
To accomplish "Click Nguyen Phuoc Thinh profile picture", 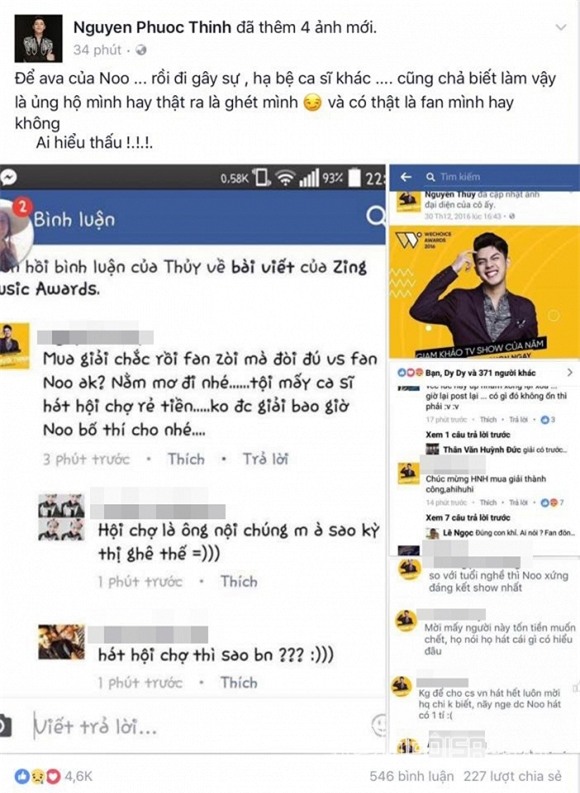I will (38, 38).
